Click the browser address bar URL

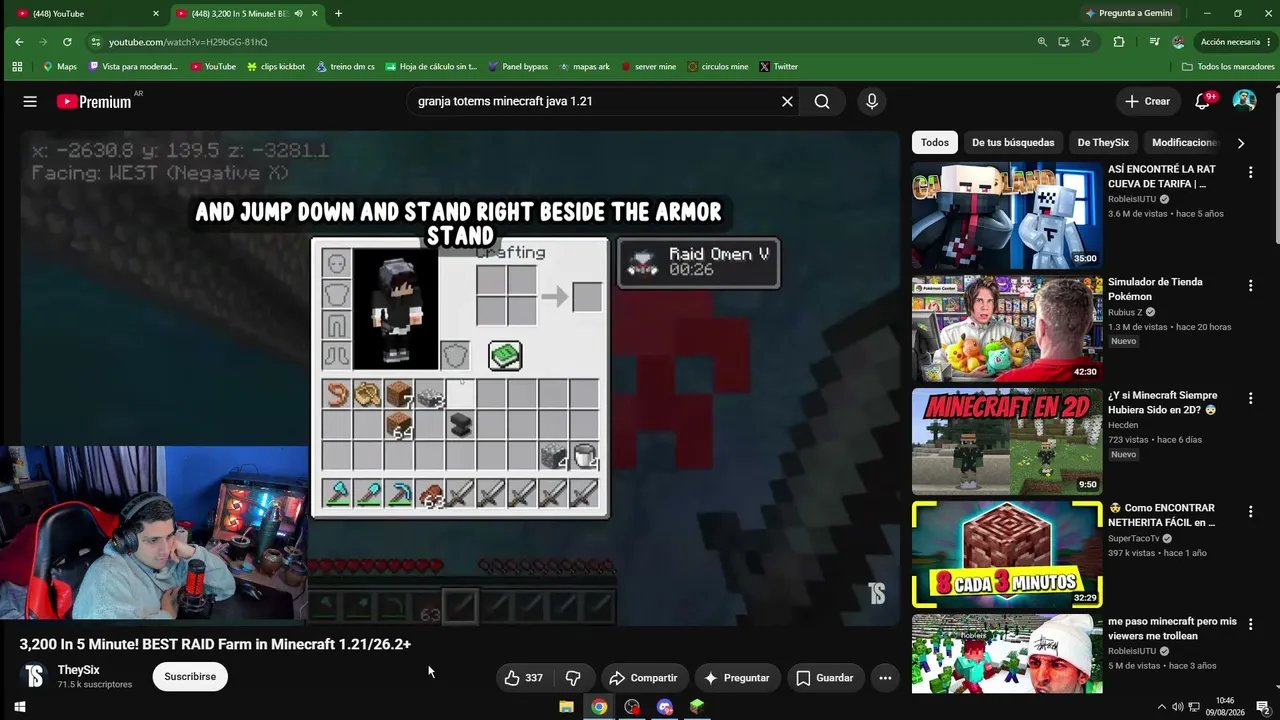click(x=188, y=42)
